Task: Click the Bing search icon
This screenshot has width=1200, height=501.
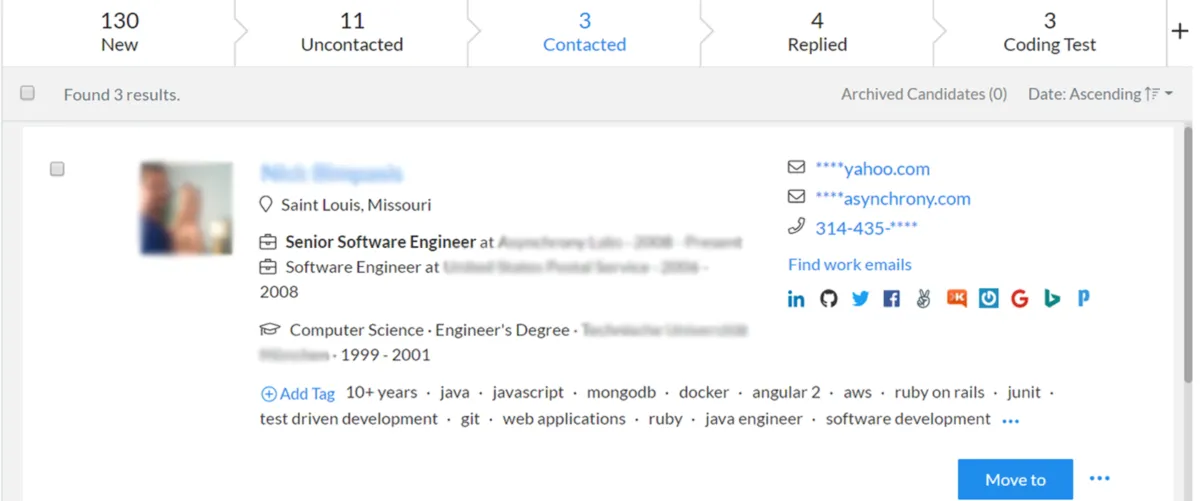Action: 1052,299
